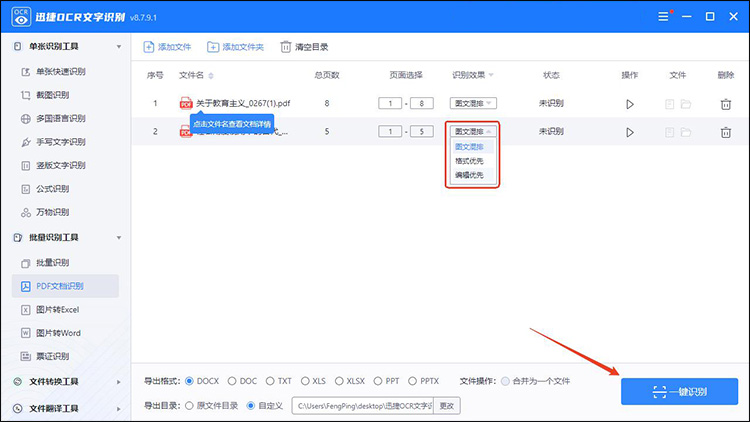
Task: Select XLS export format
Action: click(305, 381)
